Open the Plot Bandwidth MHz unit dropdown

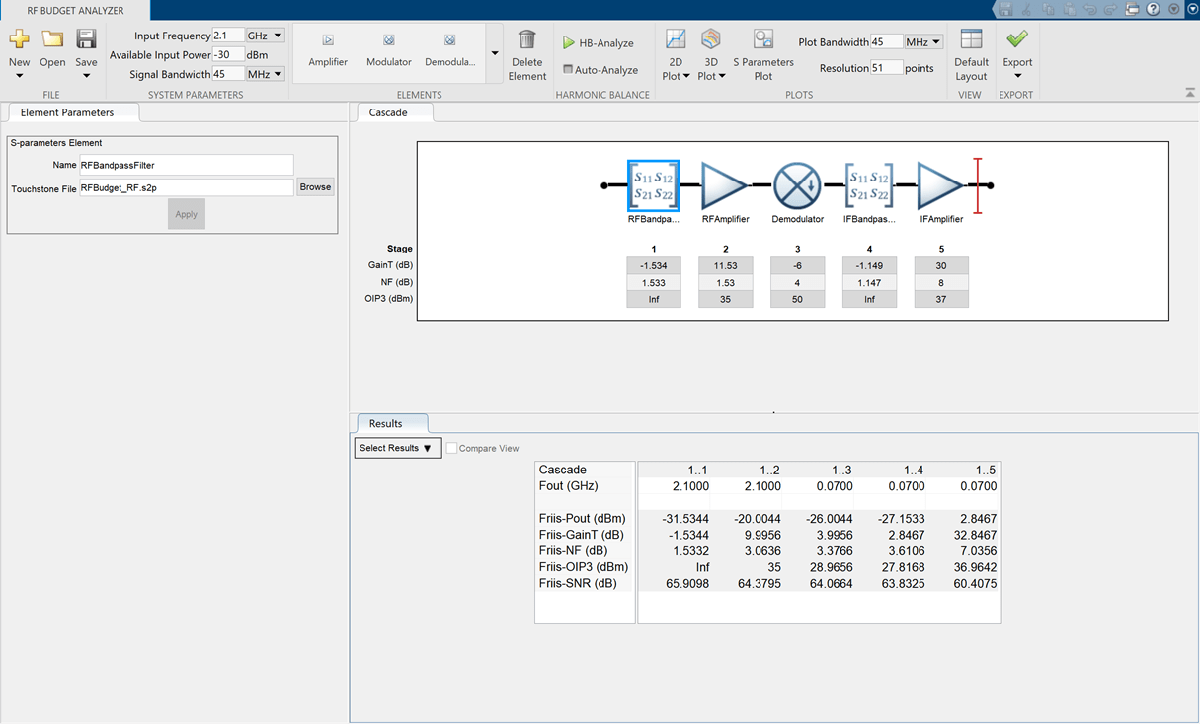coord(923,42)
